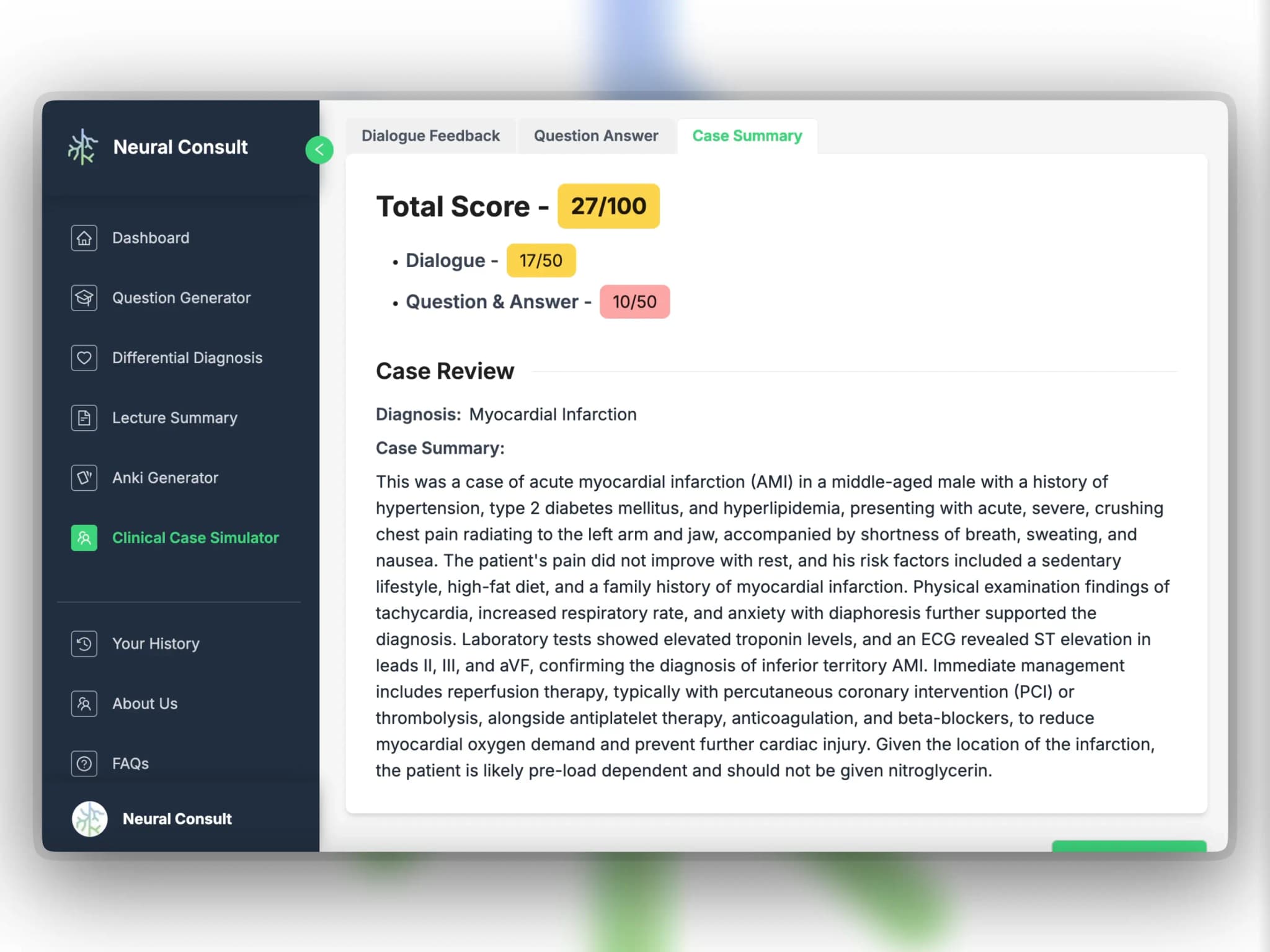Click the Case Summary tab
1270x952 pixels.
tap(747, 135)
